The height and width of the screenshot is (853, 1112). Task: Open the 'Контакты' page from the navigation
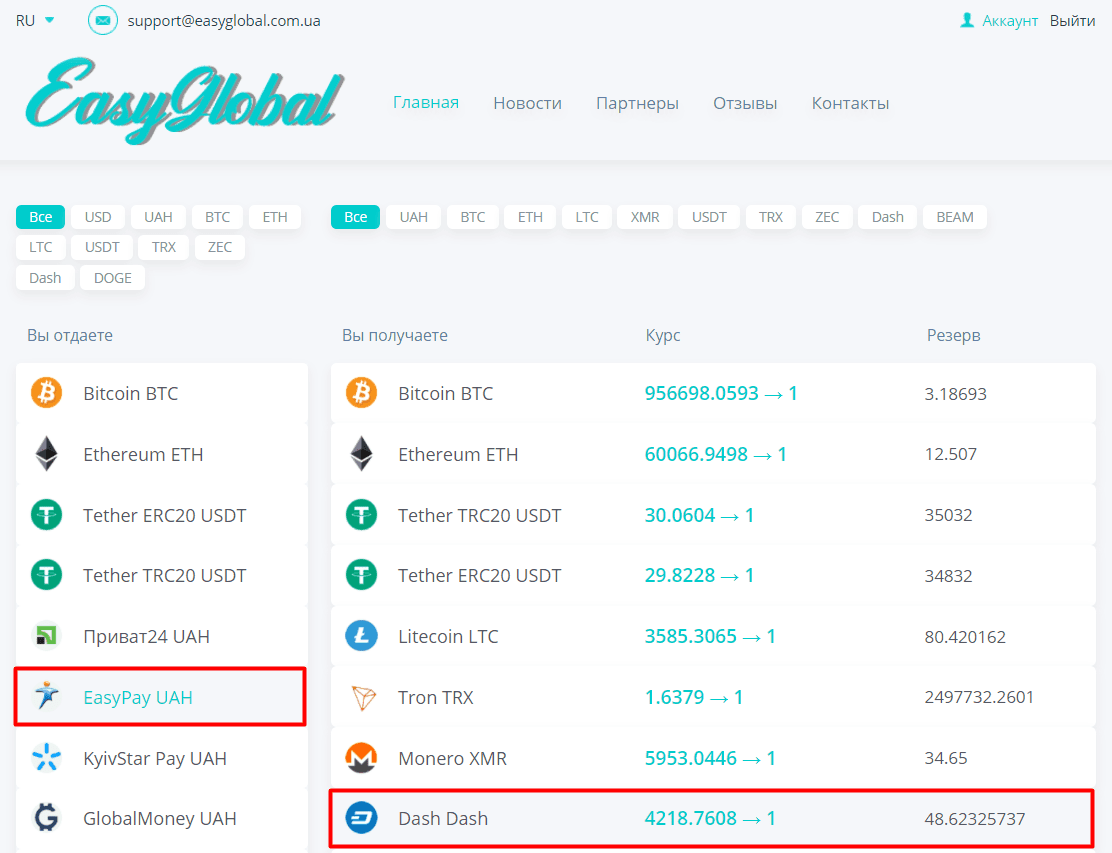pos(850,102)
